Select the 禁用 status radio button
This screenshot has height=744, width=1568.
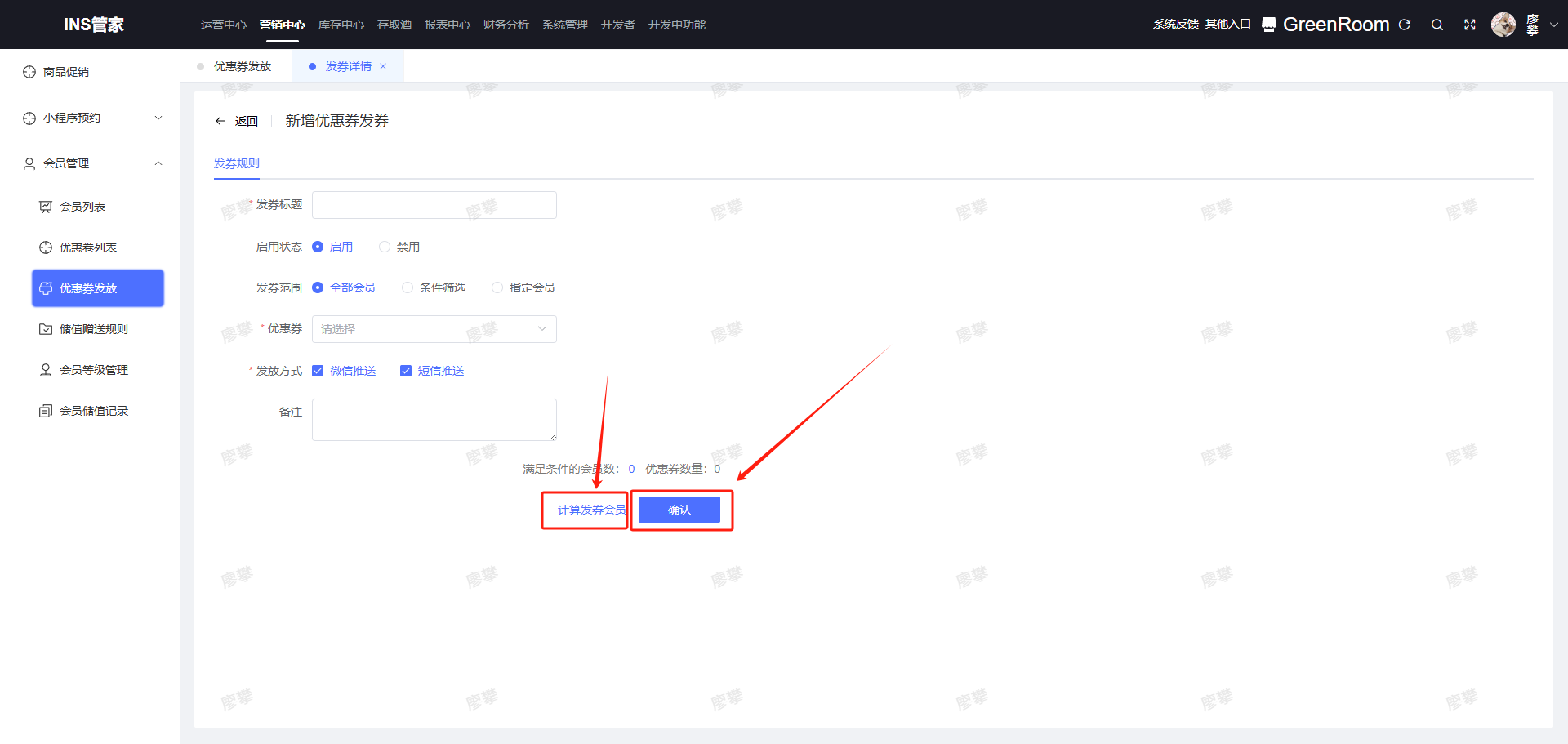385,247
